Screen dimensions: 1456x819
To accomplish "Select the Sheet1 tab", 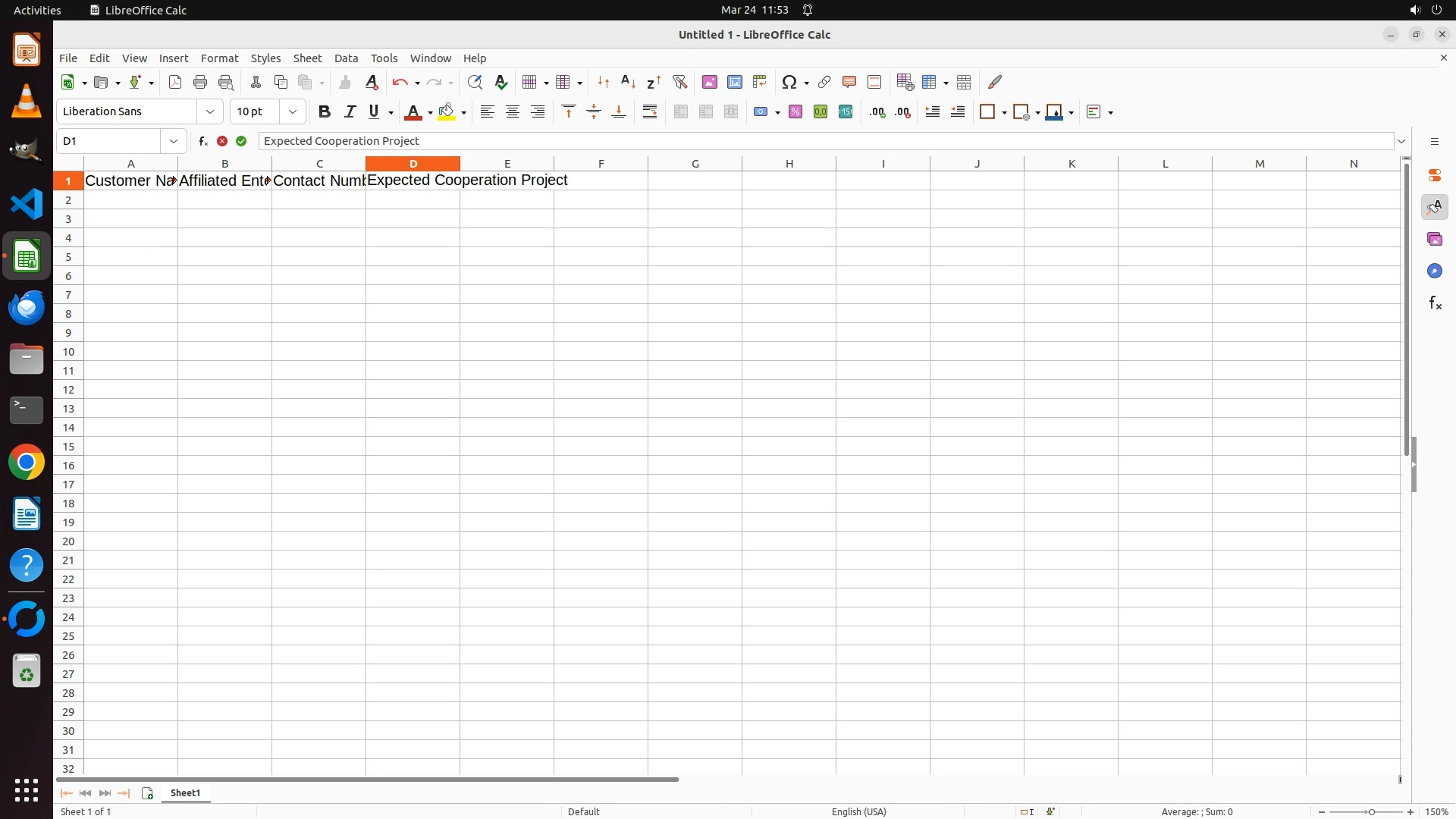I will click(185, 792).
